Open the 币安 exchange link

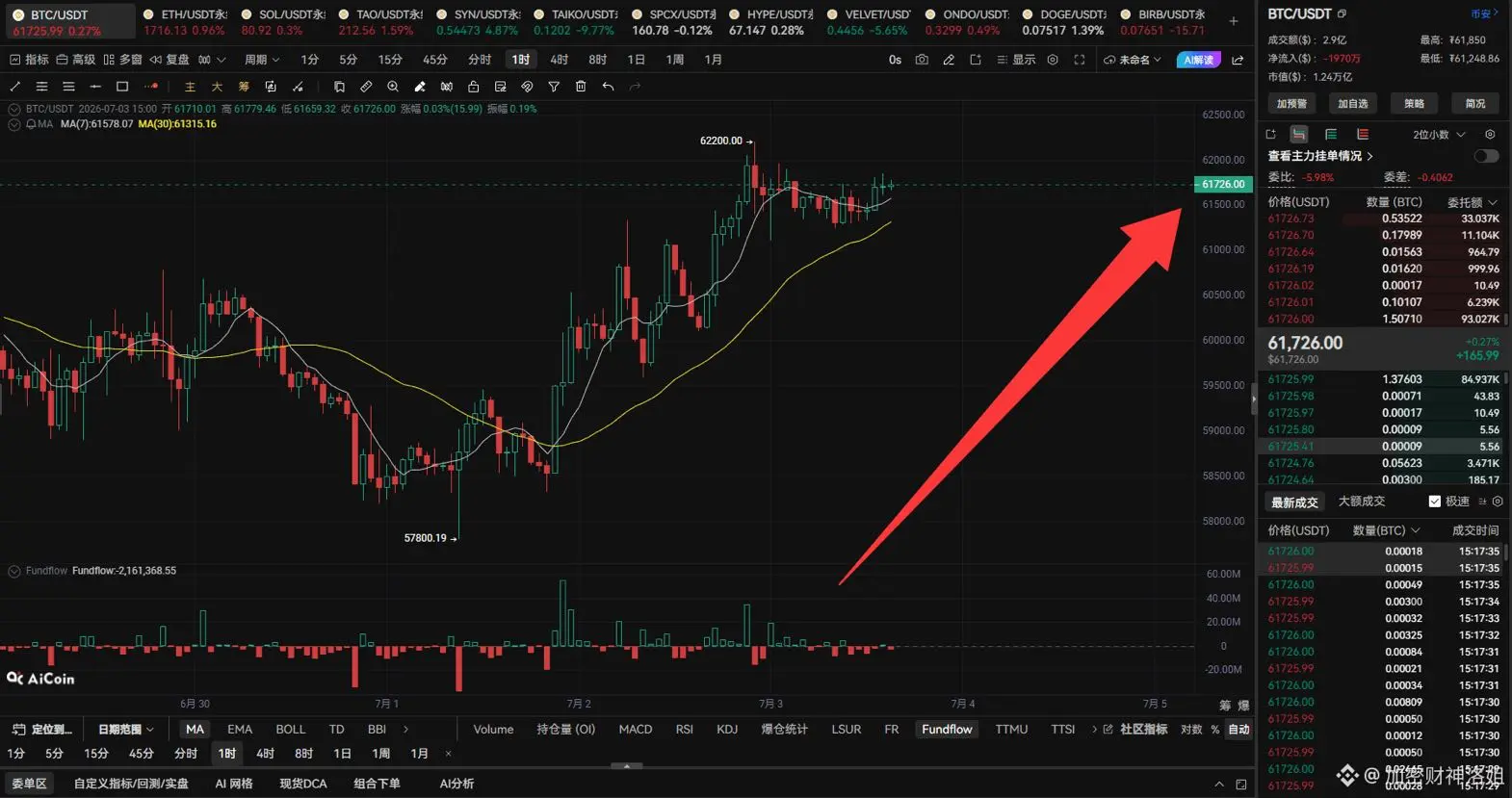[x=1484, y=14]
